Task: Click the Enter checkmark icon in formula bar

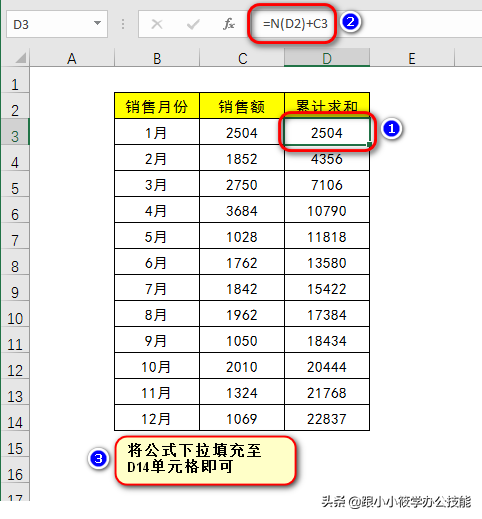Action: click(x=193, y=24)
